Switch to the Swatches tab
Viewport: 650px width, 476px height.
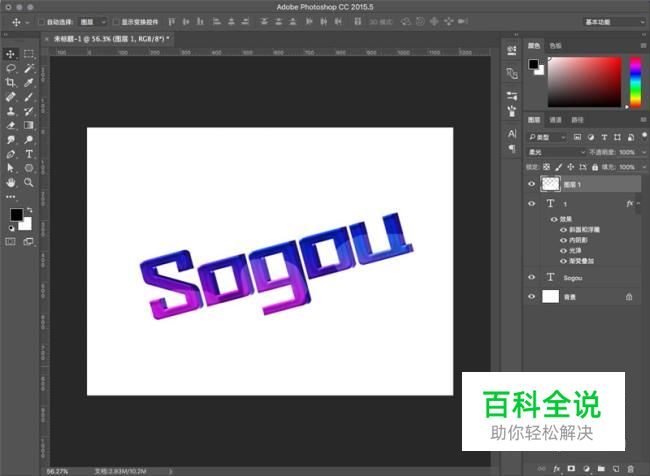[555, 46]
